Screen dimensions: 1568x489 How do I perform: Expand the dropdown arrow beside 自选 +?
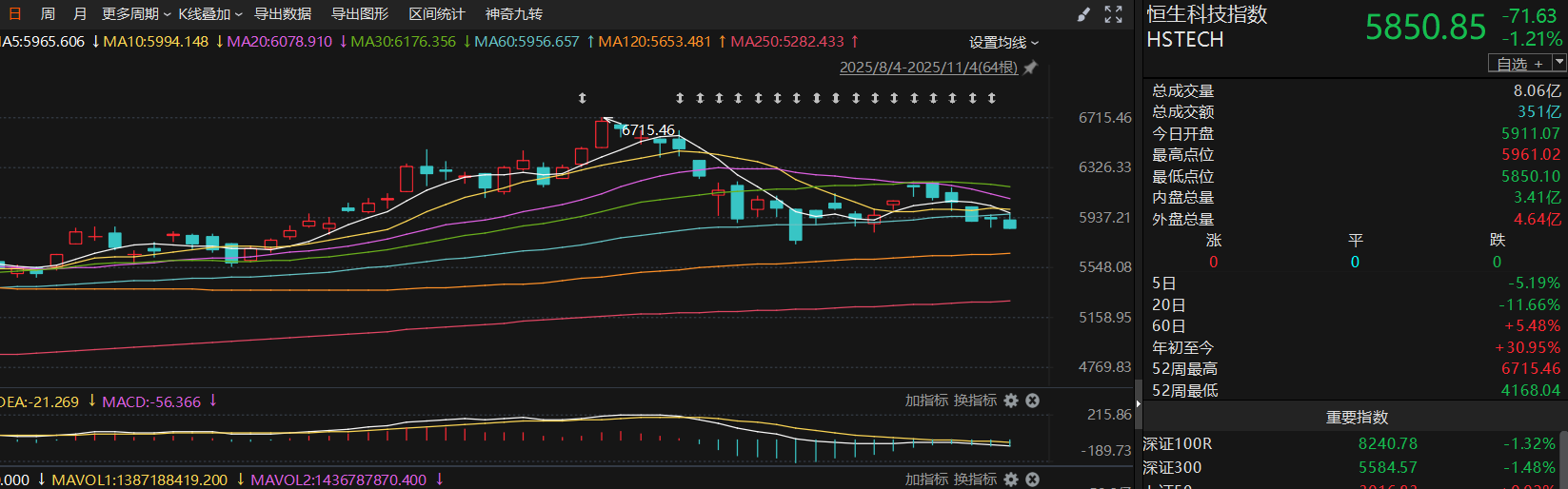point(1559,63)
